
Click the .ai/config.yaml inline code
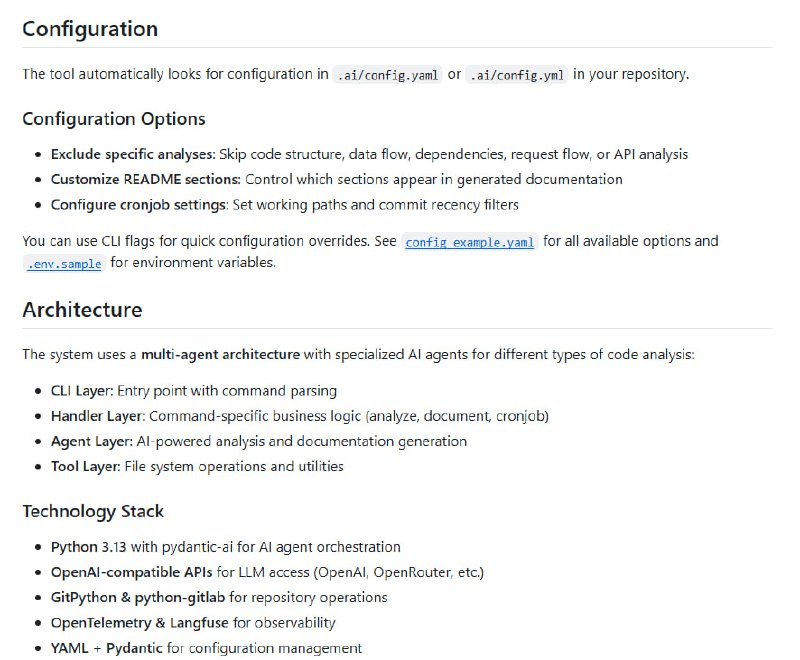click(388, 75)
